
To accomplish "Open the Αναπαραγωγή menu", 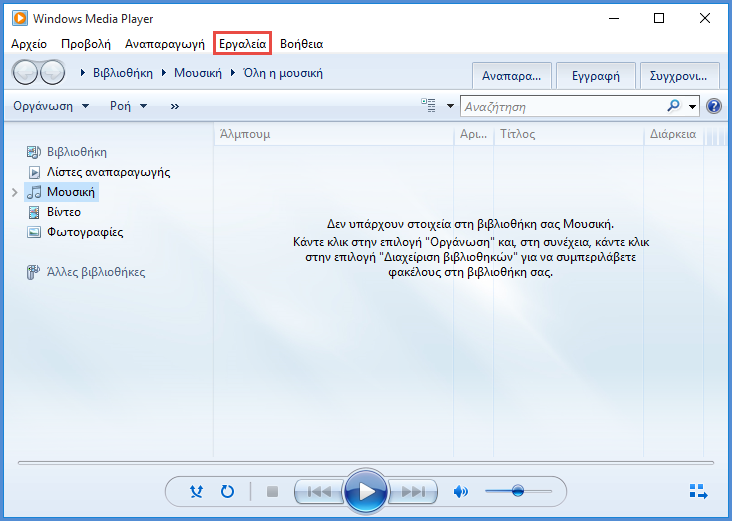I will pyautogui.click(x=165, y=44).
